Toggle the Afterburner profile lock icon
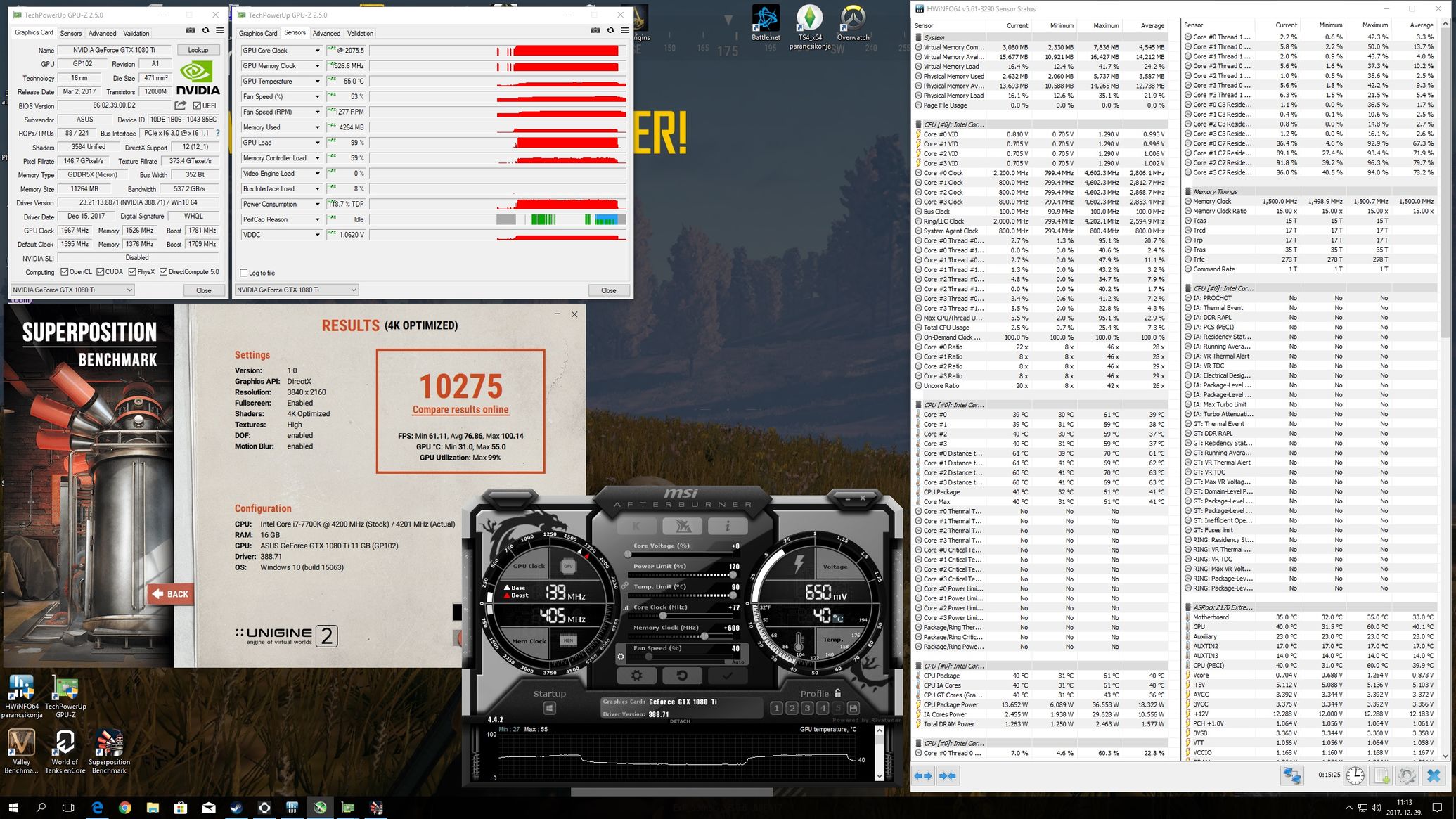This screenshot has height=819, width=1456. pos(837,693)
